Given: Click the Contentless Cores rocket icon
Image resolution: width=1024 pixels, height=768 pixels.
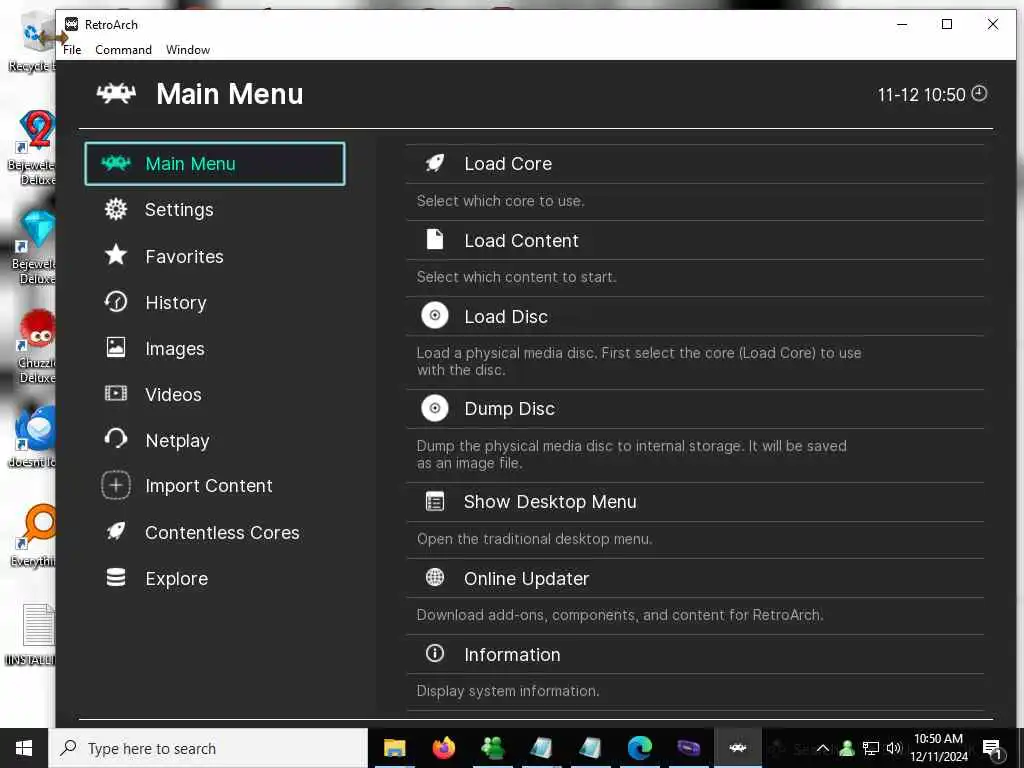Looking at the screenshot, I should click(x=116, y=532).
